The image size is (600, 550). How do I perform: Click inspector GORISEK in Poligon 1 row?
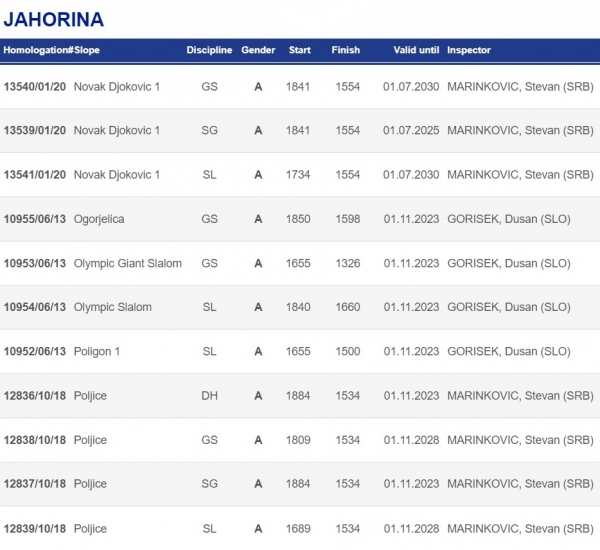pyautogui.click(x=509, y=352)
